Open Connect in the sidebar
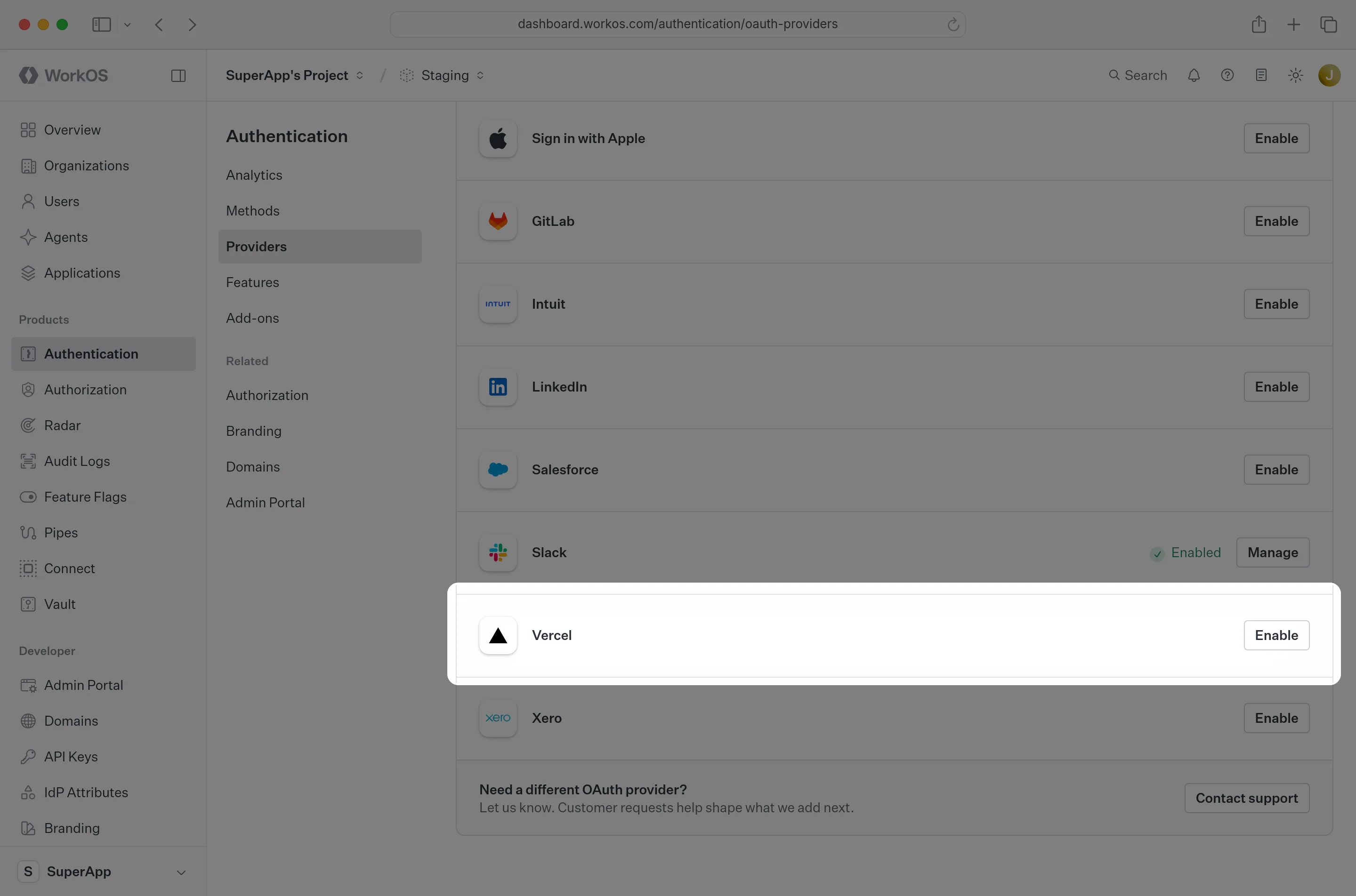 point(104,568)
